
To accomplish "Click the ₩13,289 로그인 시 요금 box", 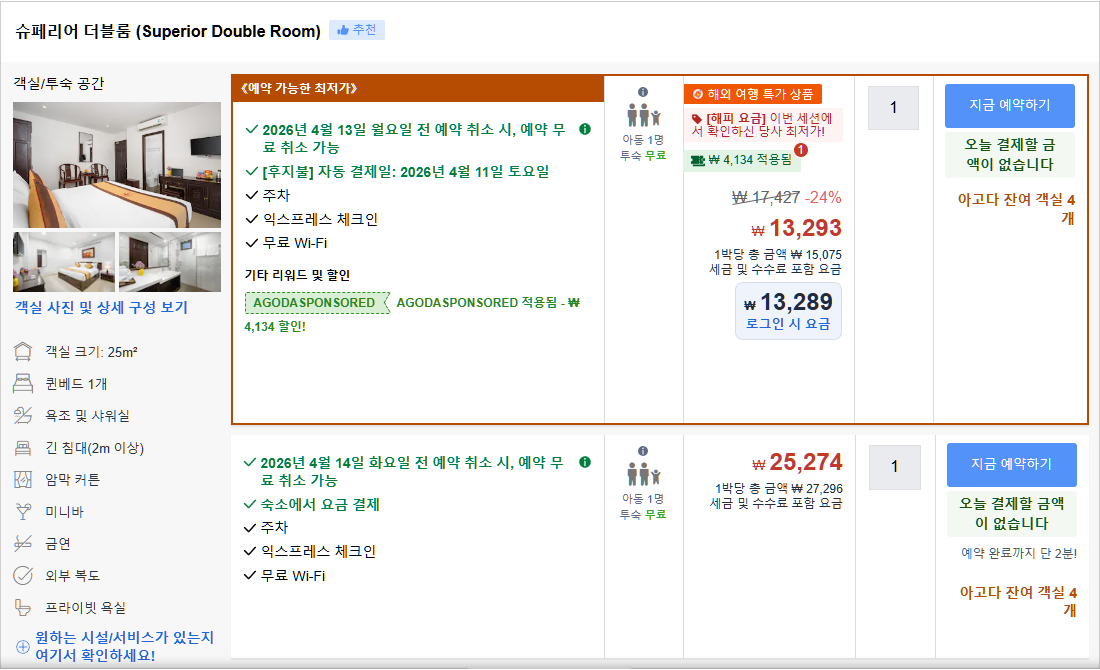I will pyautogui.click(x=788, y=311).
